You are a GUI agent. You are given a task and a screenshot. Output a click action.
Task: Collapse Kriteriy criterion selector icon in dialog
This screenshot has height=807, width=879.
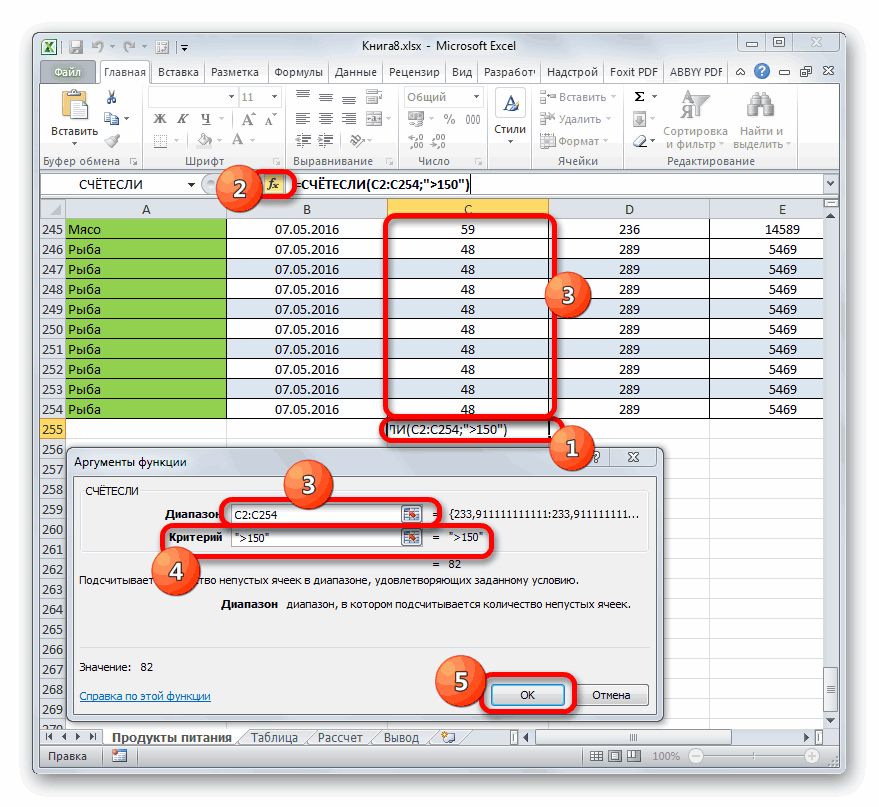[x=411, y=537]
